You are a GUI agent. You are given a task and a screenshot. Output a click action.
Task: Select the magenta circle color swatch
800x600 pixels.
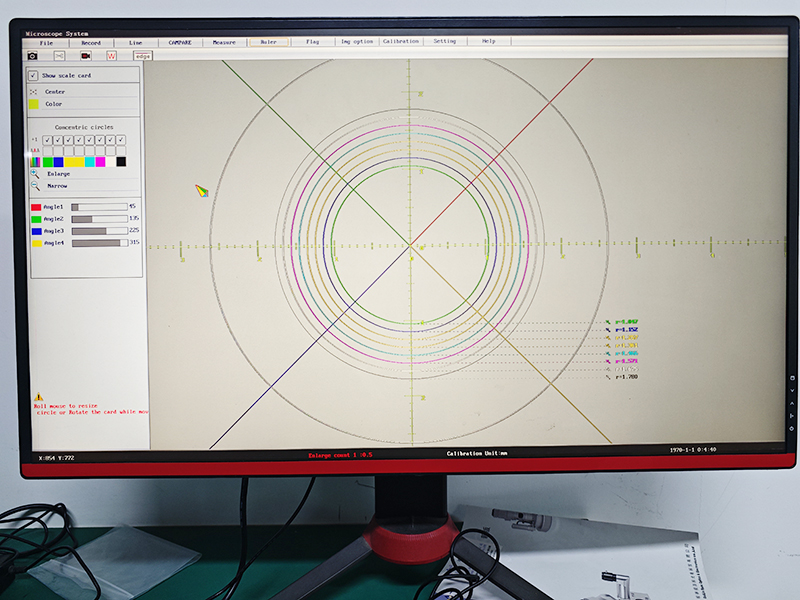[100, 162]
